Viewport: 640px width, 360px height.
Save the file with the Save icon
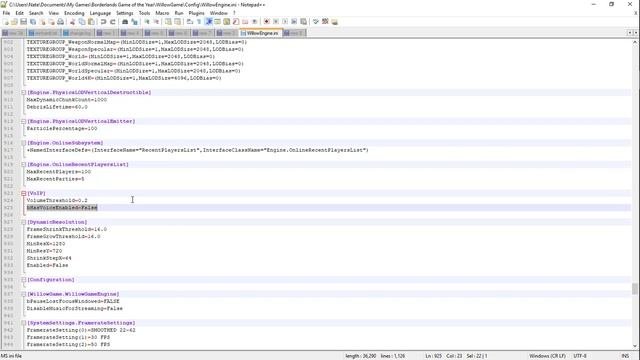click(24, 22)
